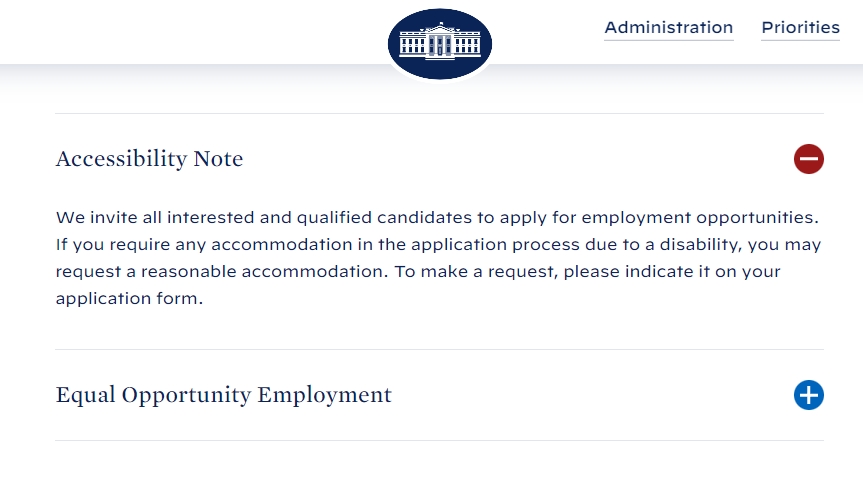Open the Priorities menu
Image resolution: width=863 pixels, height=482 pixels.
[800, 28]
